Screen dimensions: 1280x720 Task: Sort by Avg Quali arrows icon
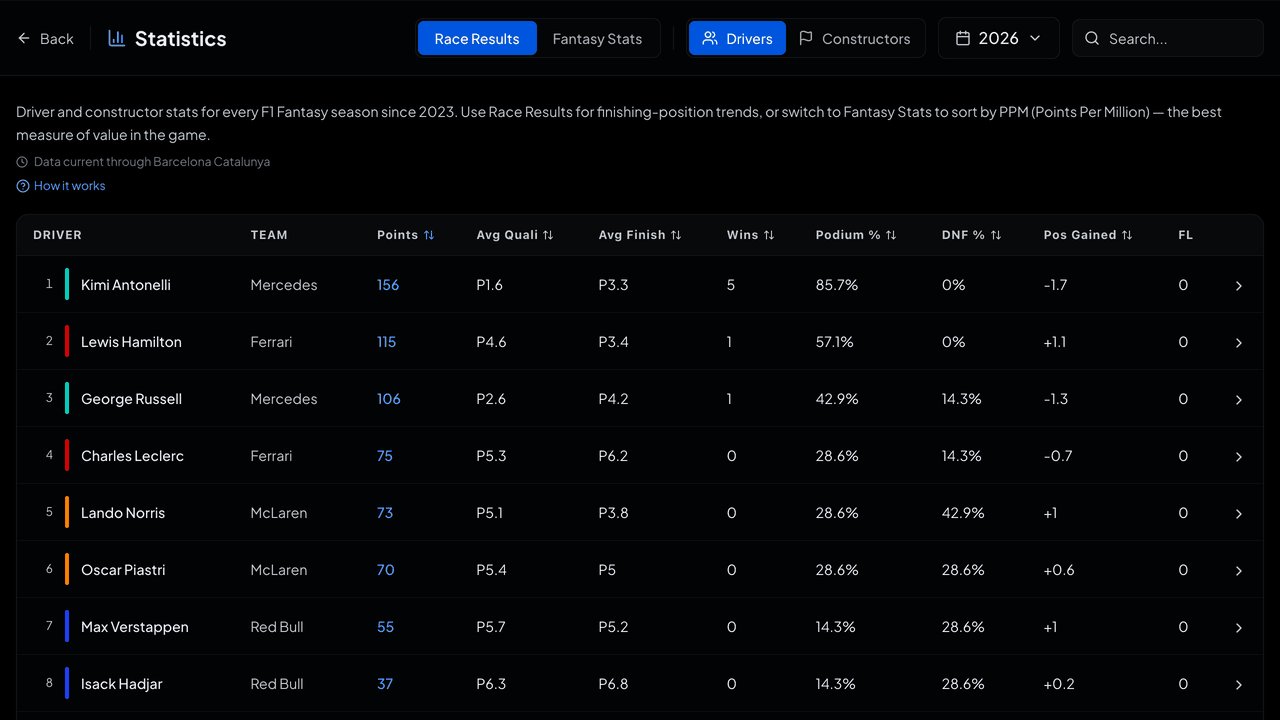548,235
